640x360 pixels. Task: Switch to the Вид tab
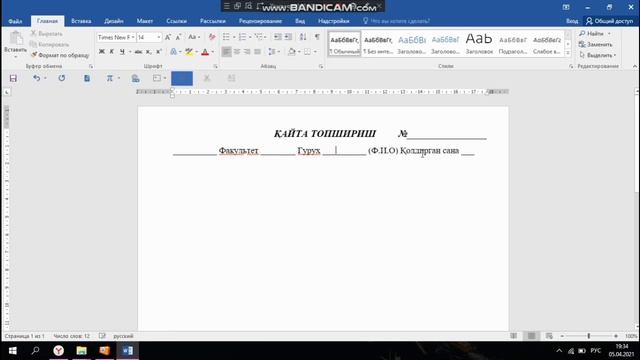[300, 21]
